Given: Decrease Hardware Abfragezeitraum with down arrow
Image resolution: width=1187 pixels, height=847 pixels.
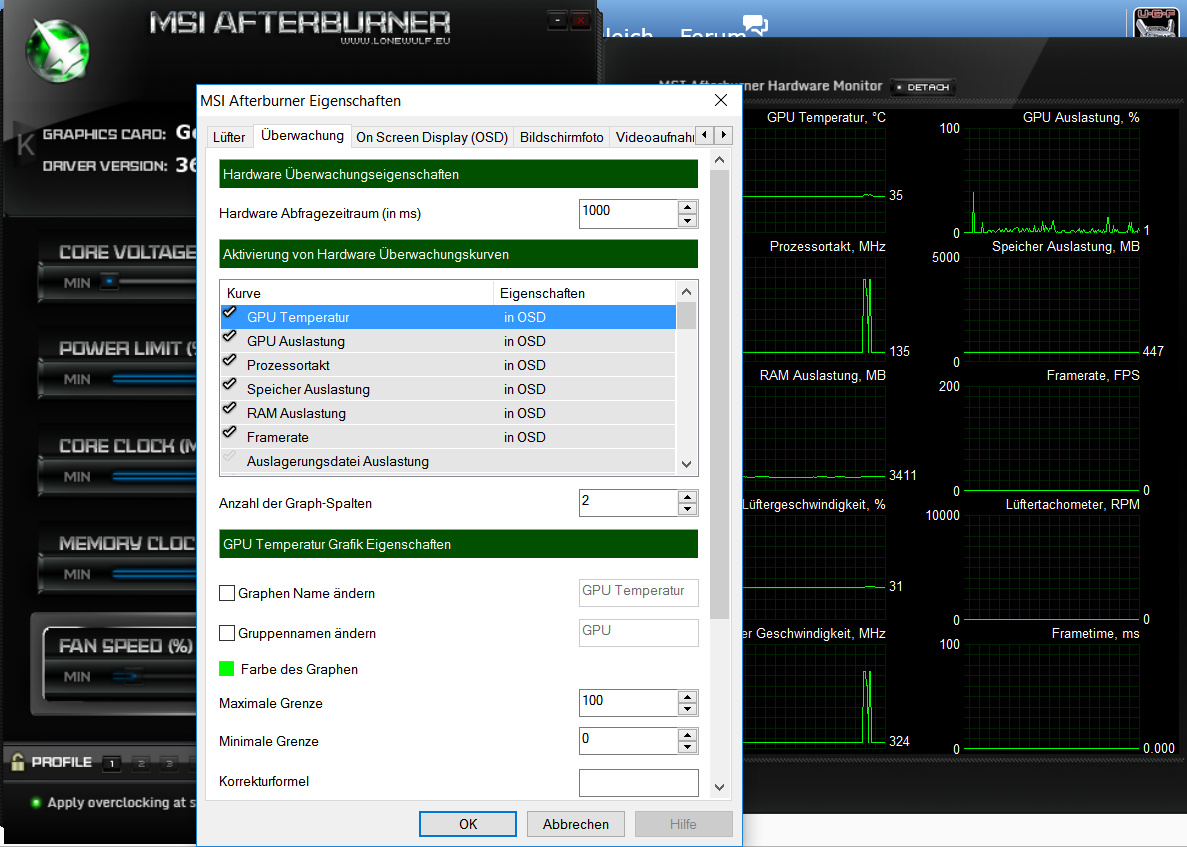Looking at the screenshot, I should [687, 221].
